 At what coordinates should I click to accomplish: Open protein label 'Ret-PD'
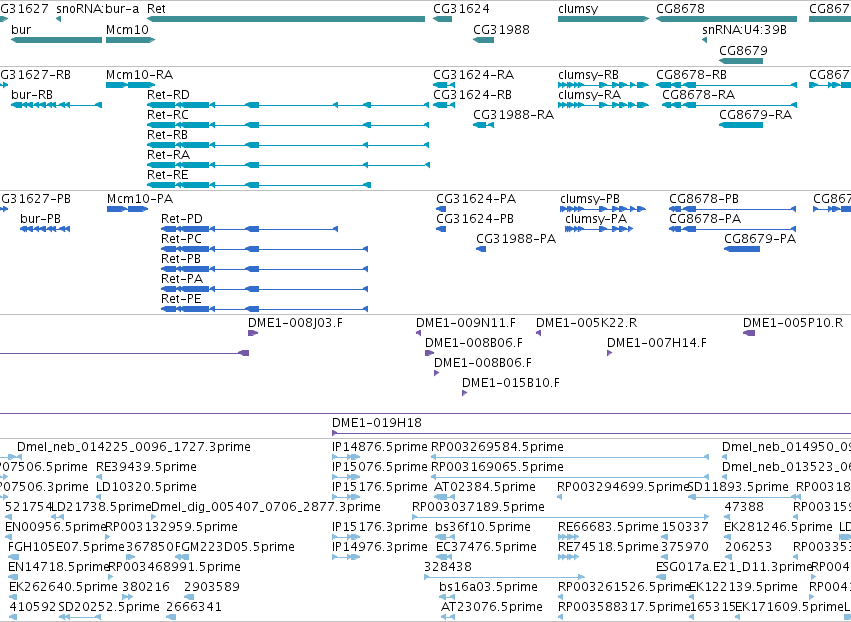(x=182, y=219)
